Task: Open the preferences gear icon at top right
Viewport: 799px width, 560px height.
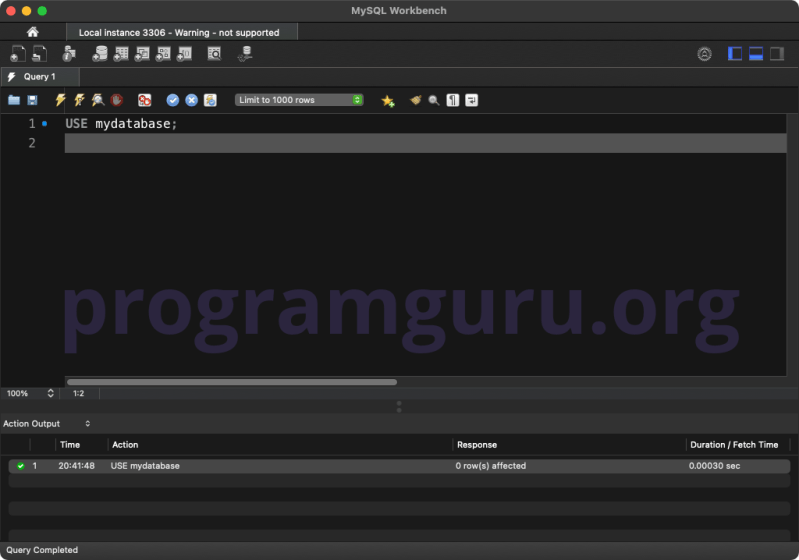Action: pos(704,54)
